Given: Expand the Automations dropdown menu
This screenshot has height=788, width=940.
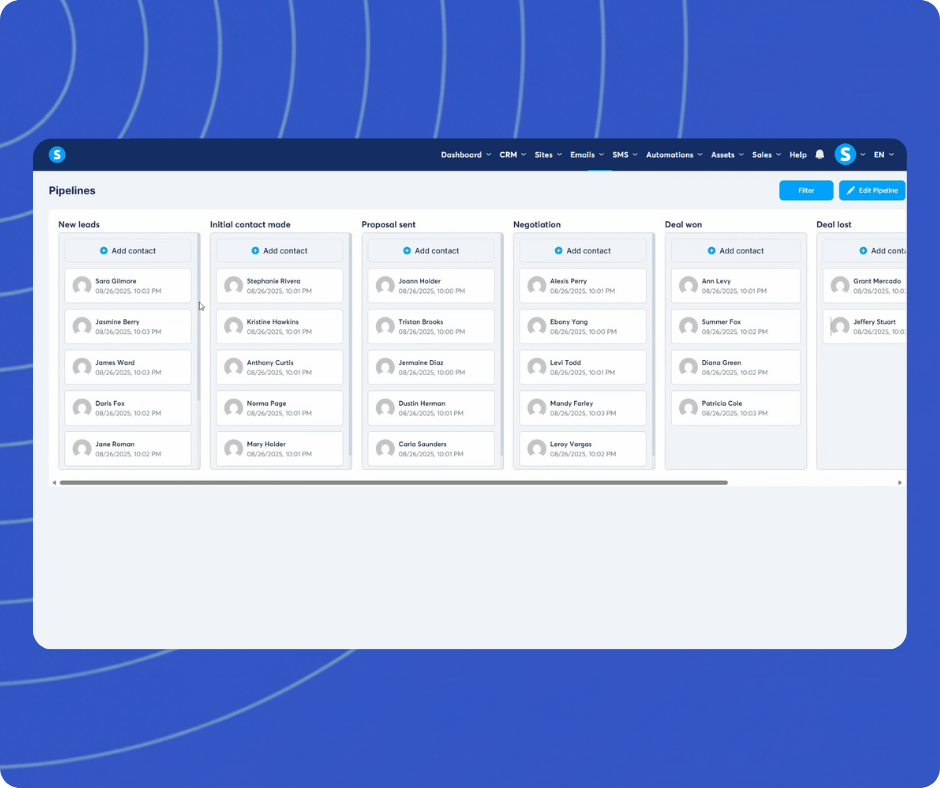Looking at the screenshot, I should [674, 155].
